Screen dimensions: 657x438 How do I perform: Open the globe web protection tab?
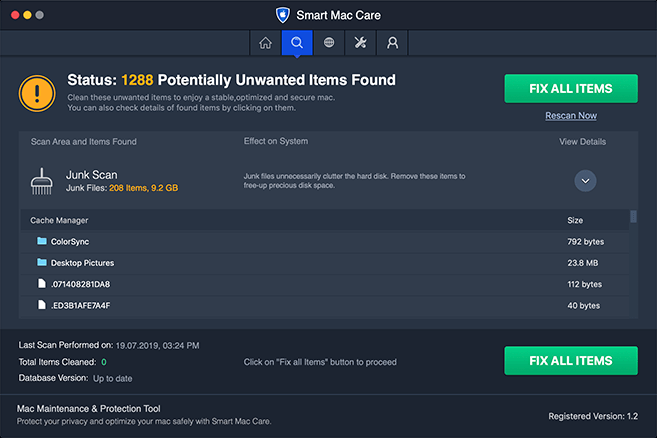tap(329, 43)
